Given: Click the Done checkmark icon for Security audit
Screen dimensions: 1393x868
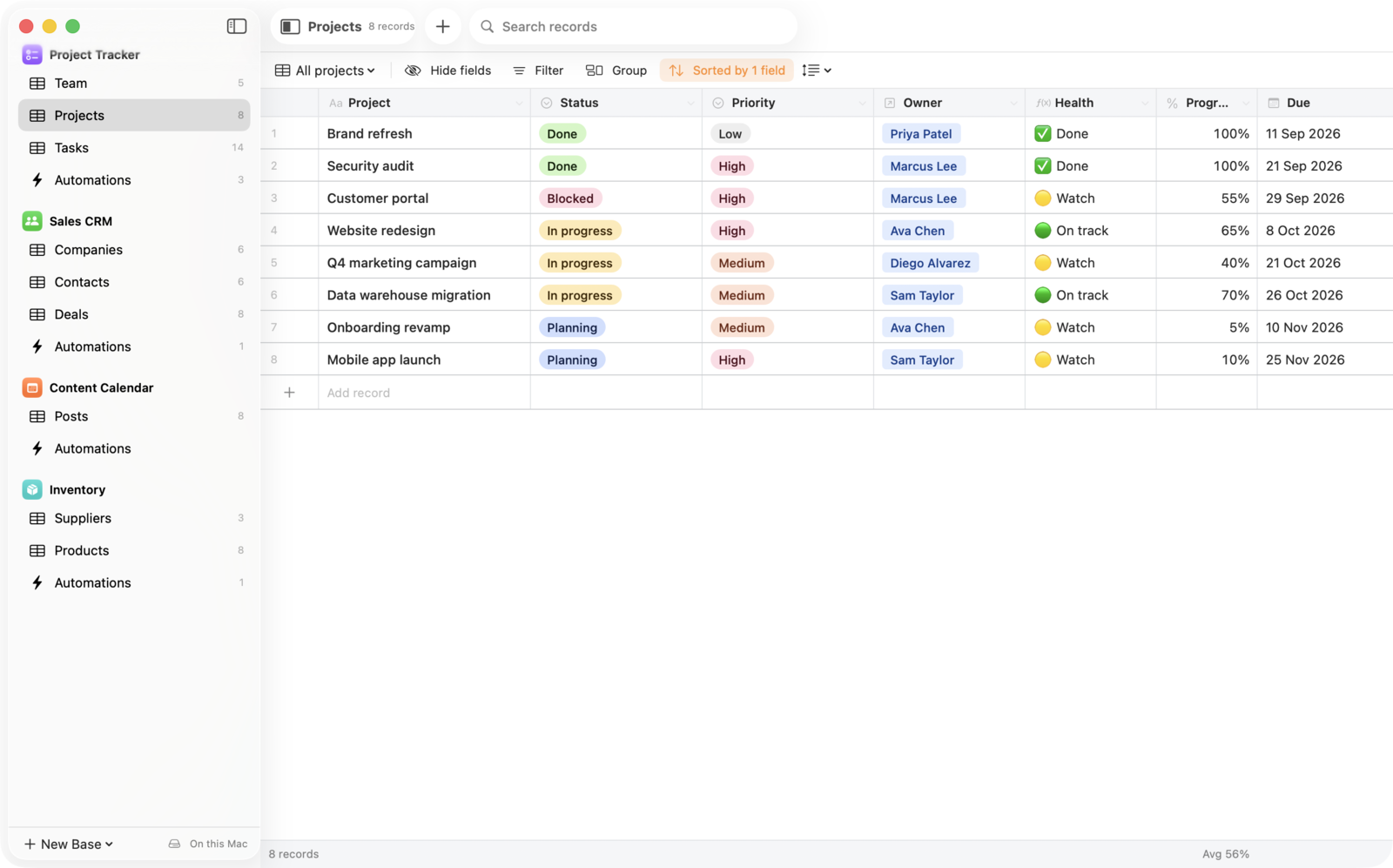Looking at the screenshot, I should pyautogui.click(x=1042, y=166).
